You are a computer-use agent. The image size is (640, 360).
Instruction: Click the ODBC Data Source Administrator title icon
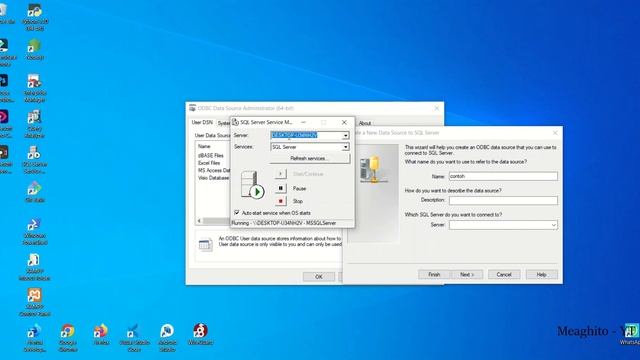[192, 108]
